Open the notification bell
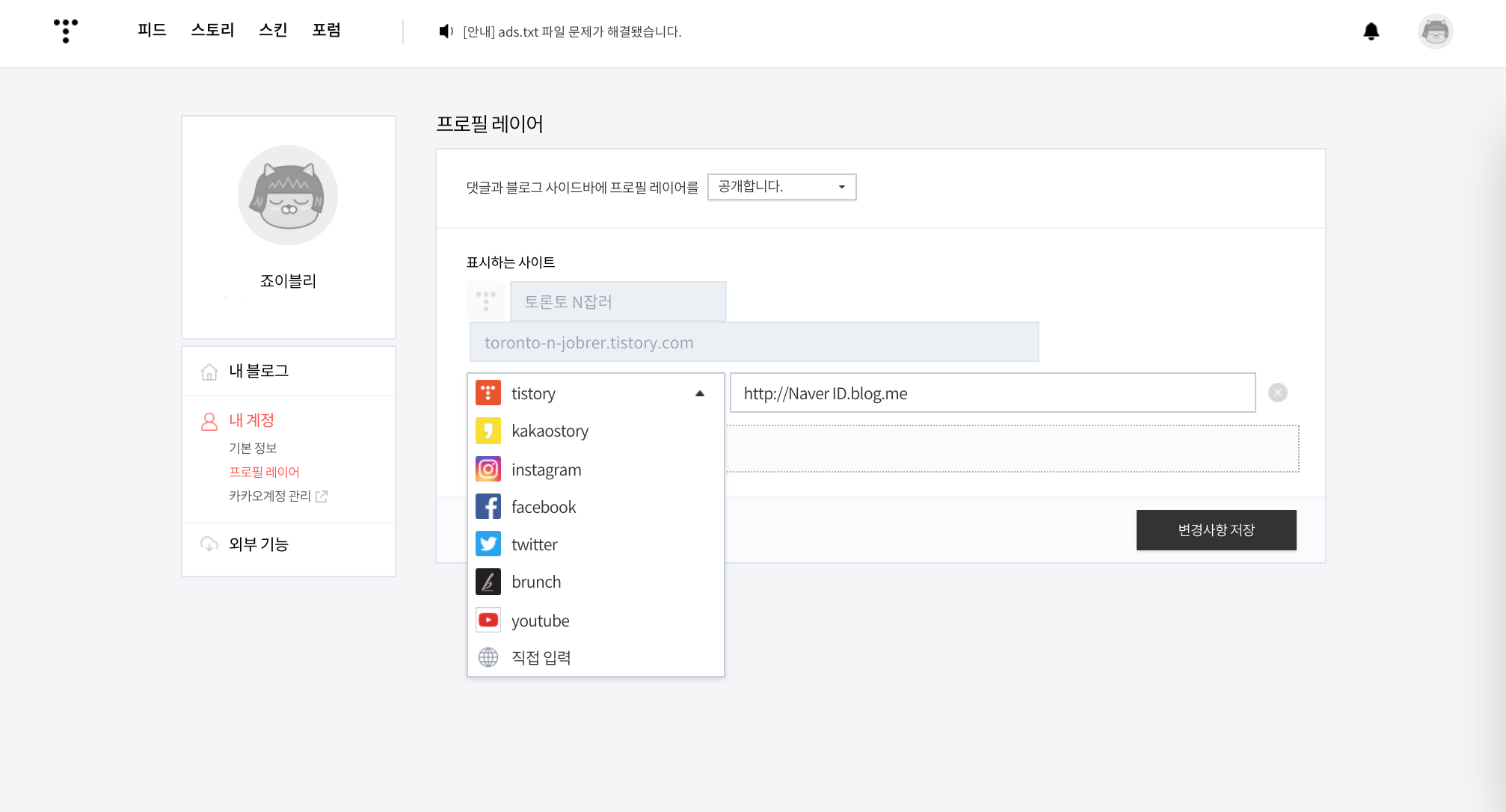Image resolution: width=1506 pixels, height=812 pixels. 1371,31
